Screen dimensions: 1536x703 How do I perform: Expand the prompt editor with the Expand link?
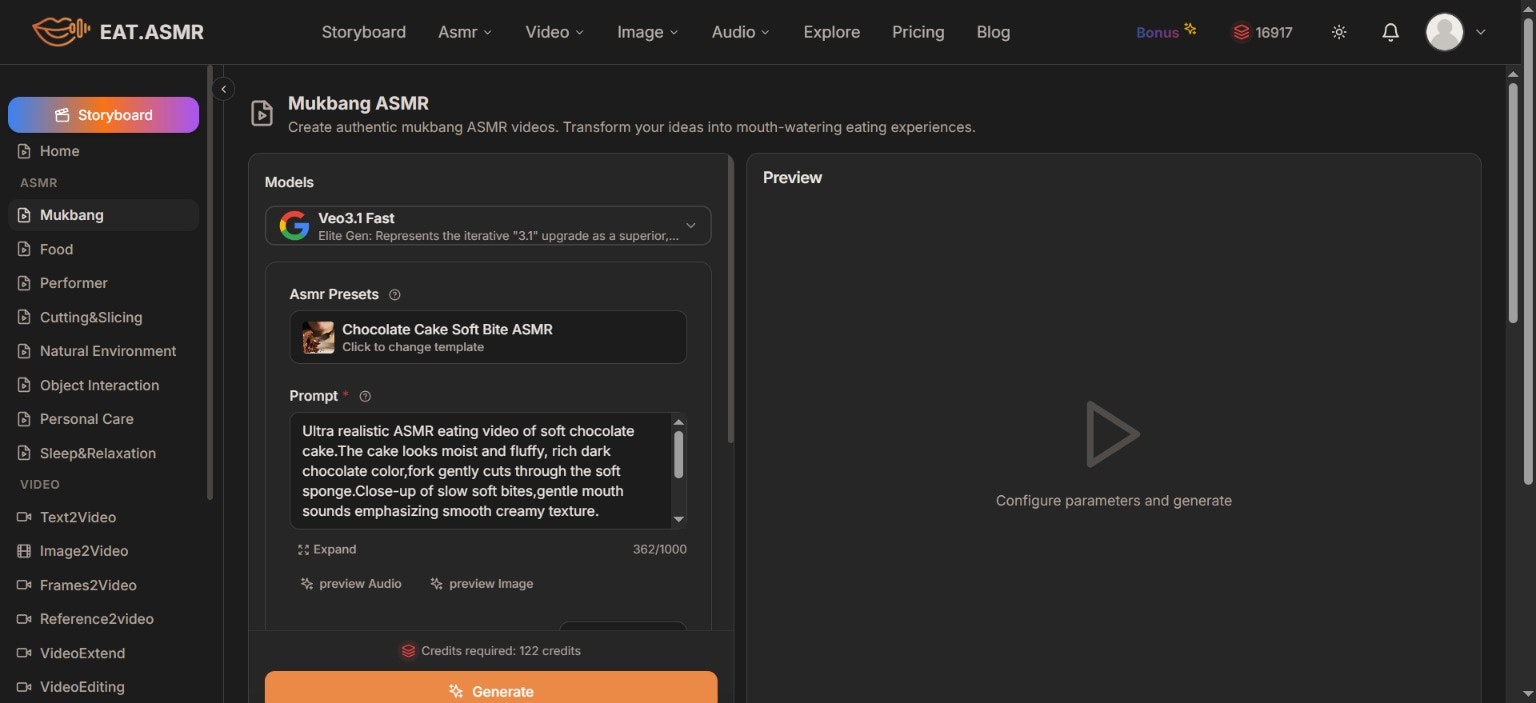[x=327, y=549]
